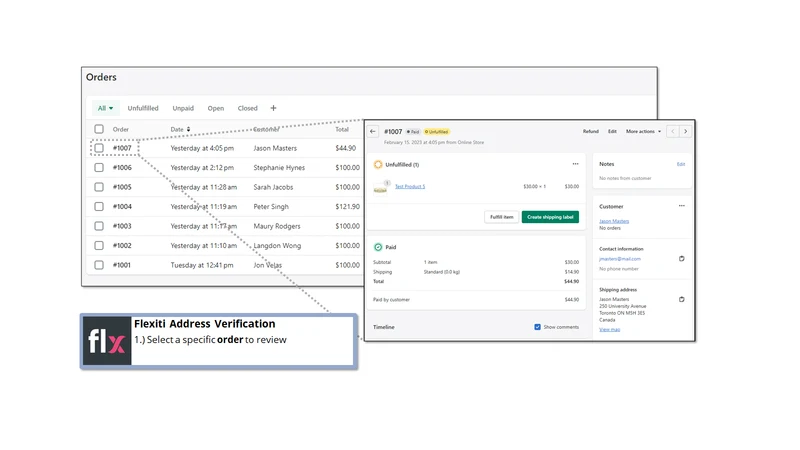Image resolution: width=800 pixels, height=450 pixels.
Task: Click customer name Langdon Wong
Action: [x=277, y=245]
